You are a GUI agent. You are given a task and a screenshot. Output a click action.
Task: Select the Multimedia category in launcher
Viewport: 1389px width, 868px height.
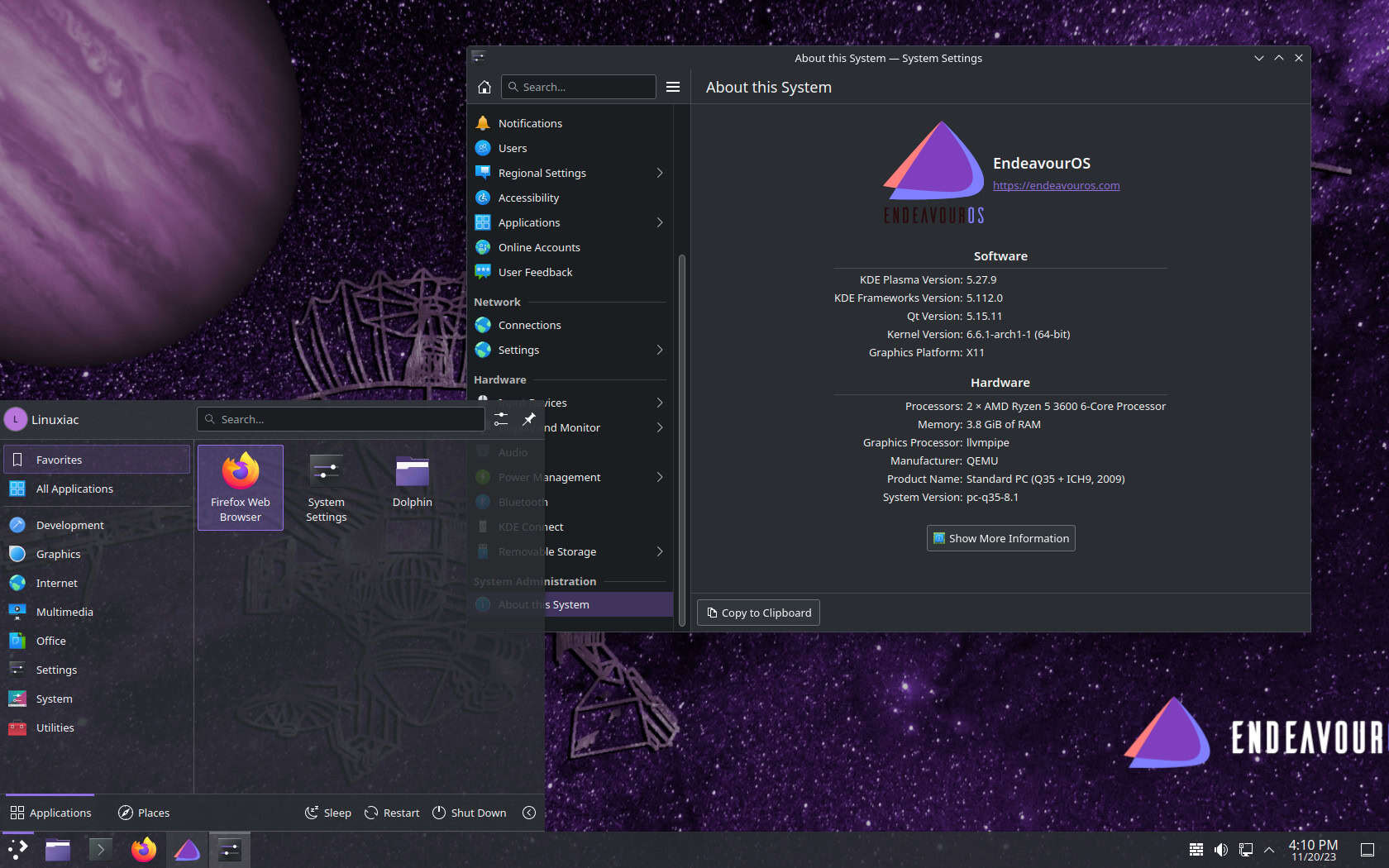coord(64,612)
